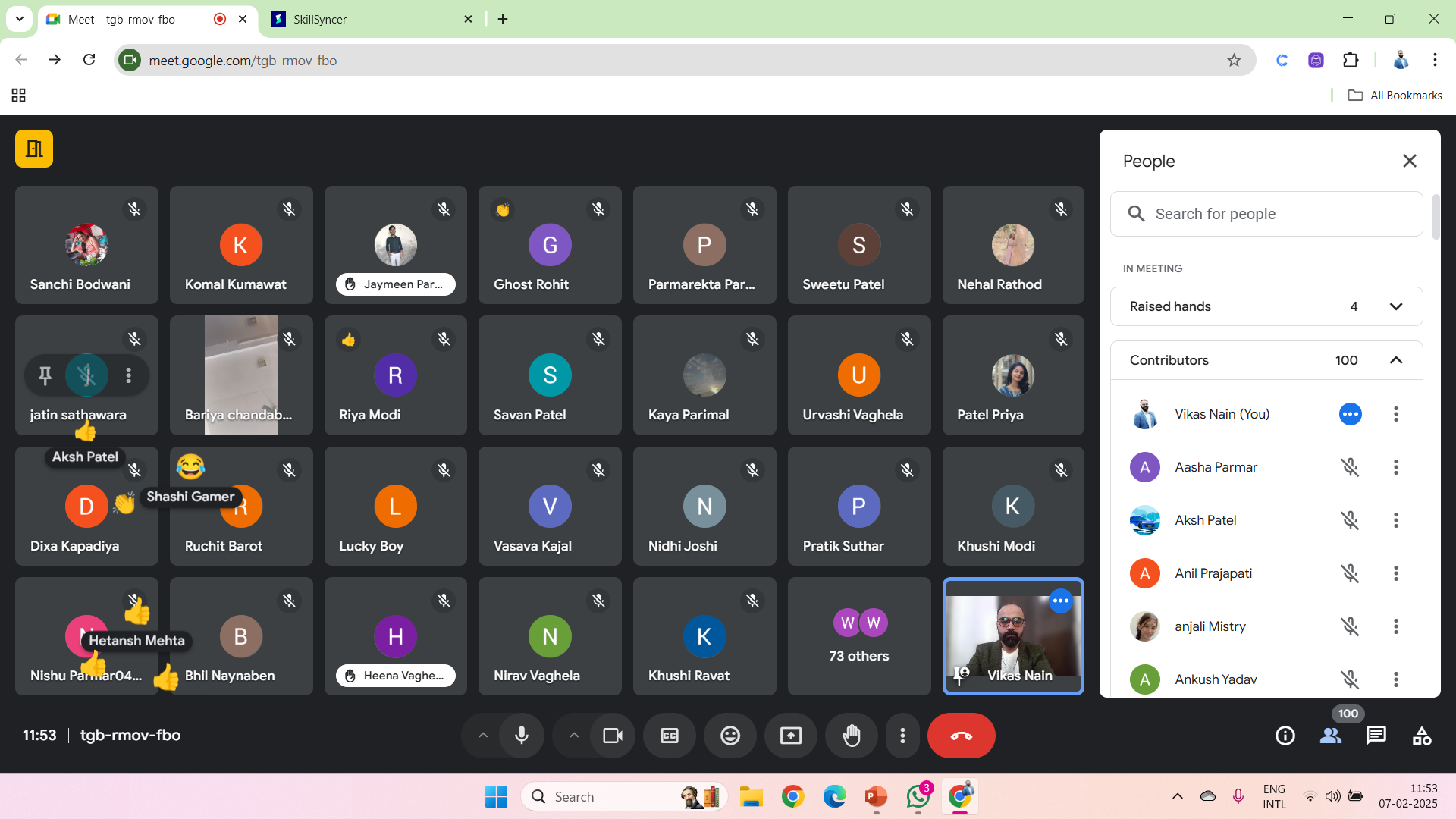Open audio settings arrow beside microphone
This screenshot has height=819, width=1456.
(483, 736)
